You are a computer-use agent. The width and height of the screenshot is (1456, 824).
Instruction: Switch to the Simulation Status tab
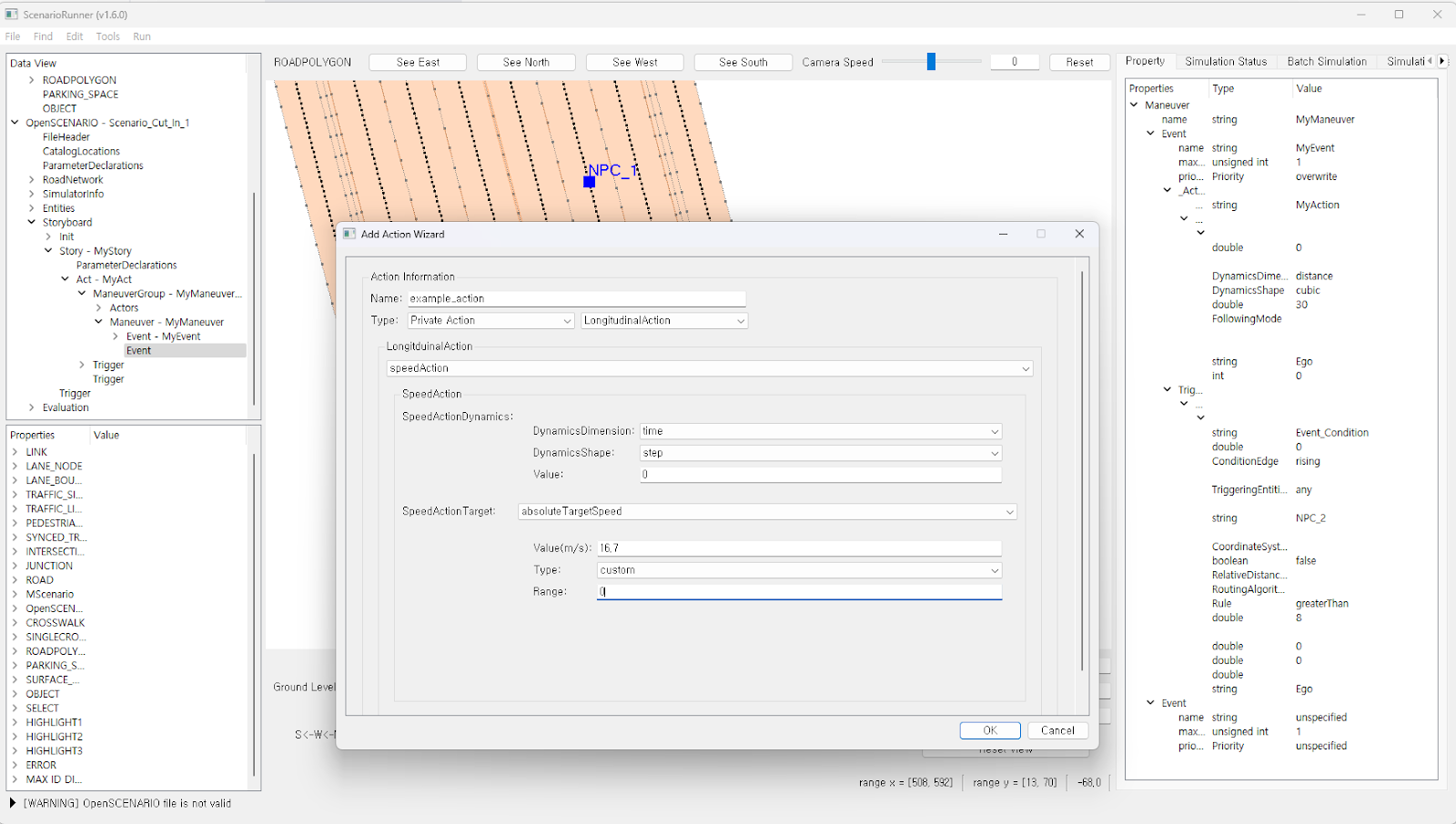pyautogui.click(x=1225, y=62)
